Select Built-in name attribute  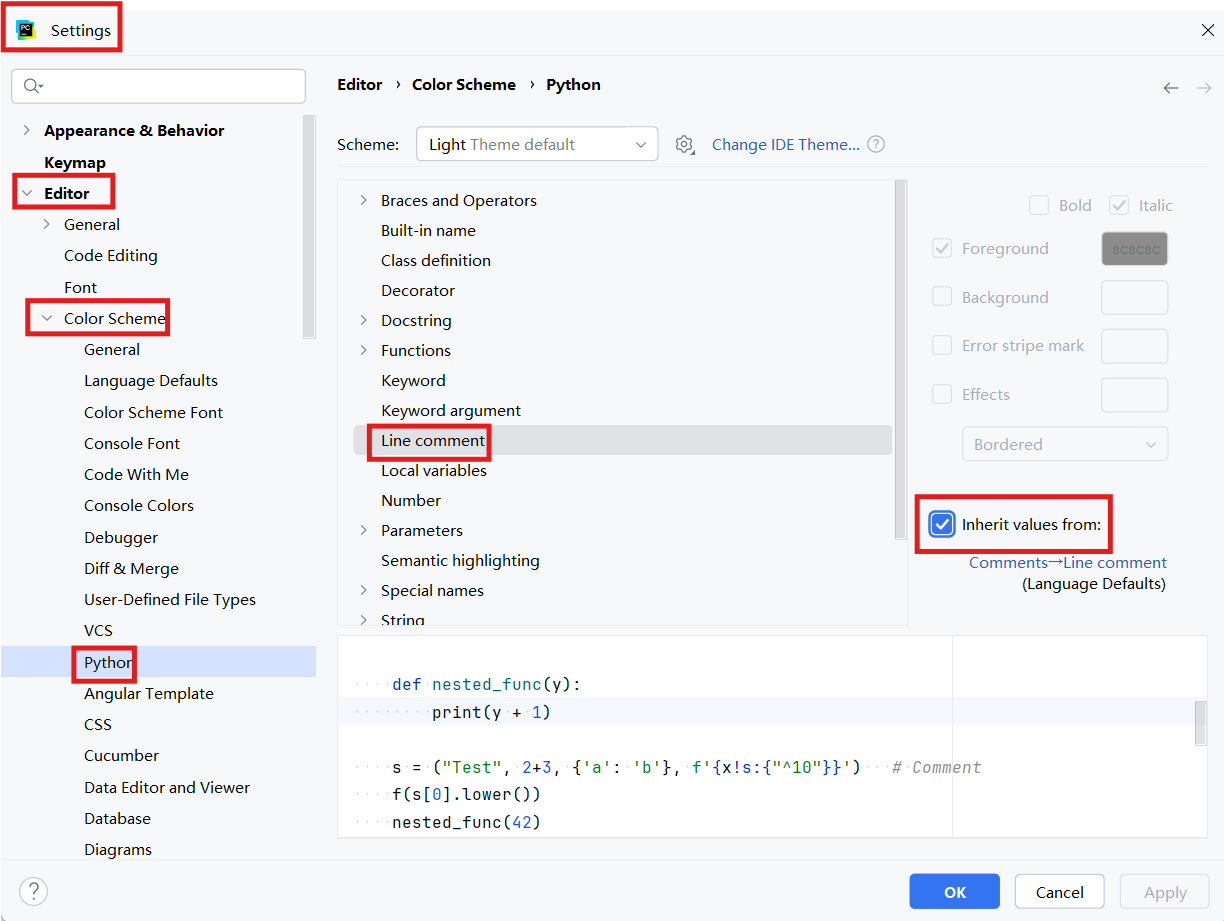coord(428,230)
